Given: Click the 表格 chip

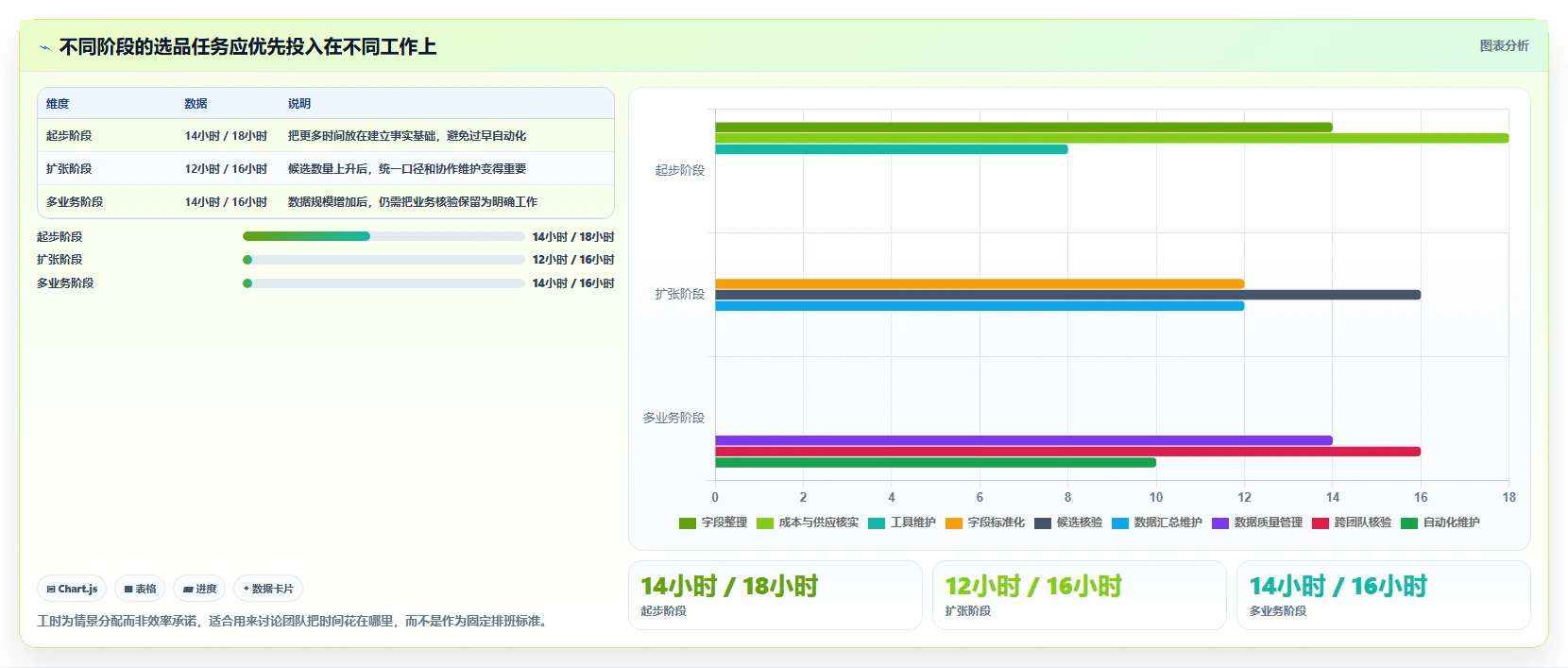Looking at the screenshot, I should click(140, 589).
